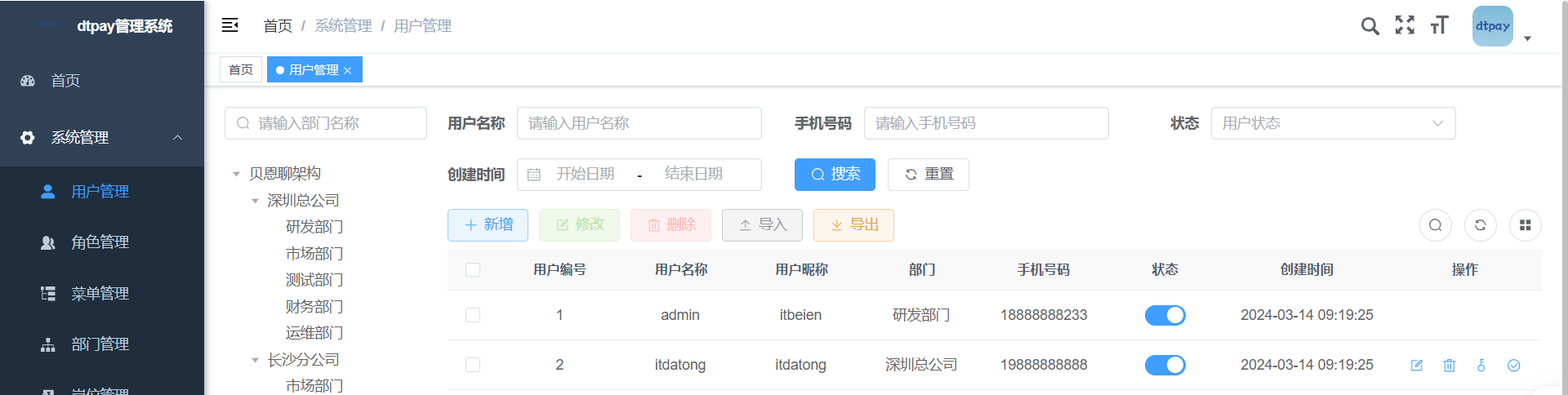Collapse sidebar with hamburger icon

(229, 25)
